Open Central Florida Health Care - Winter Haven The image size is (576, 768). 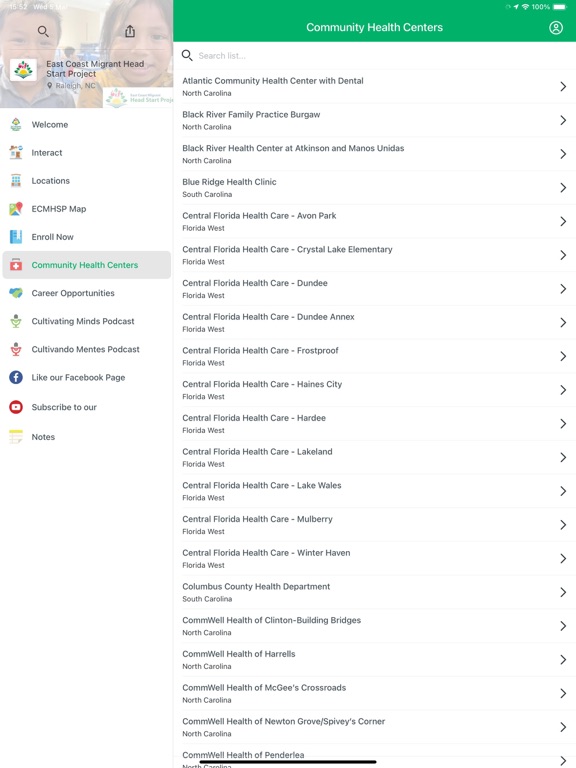[x=375, y=558]
